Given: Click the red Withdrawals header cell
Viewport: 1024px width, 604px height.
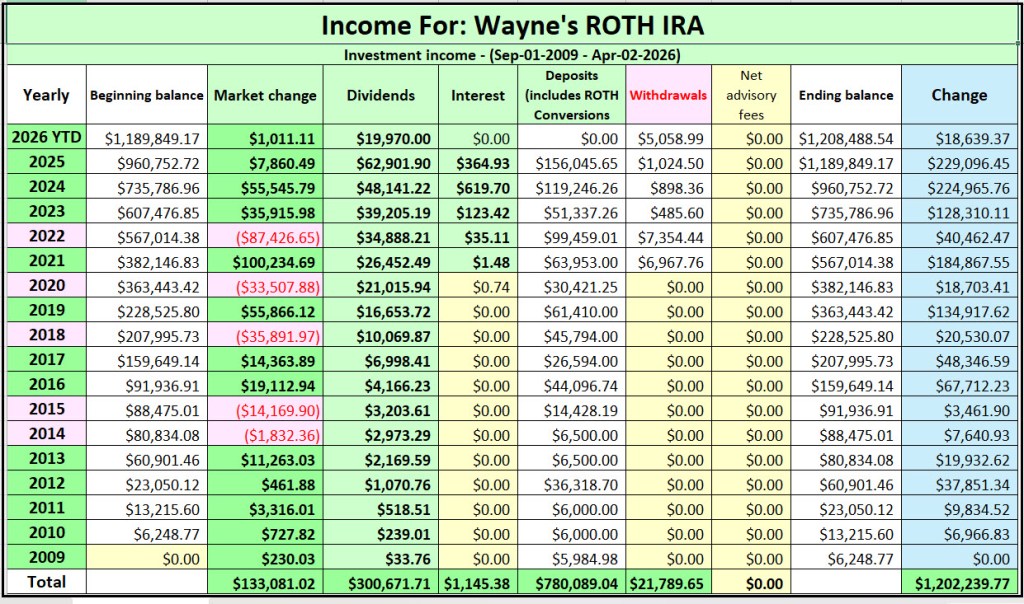Looking at the screenshot, I should (668, 96).
